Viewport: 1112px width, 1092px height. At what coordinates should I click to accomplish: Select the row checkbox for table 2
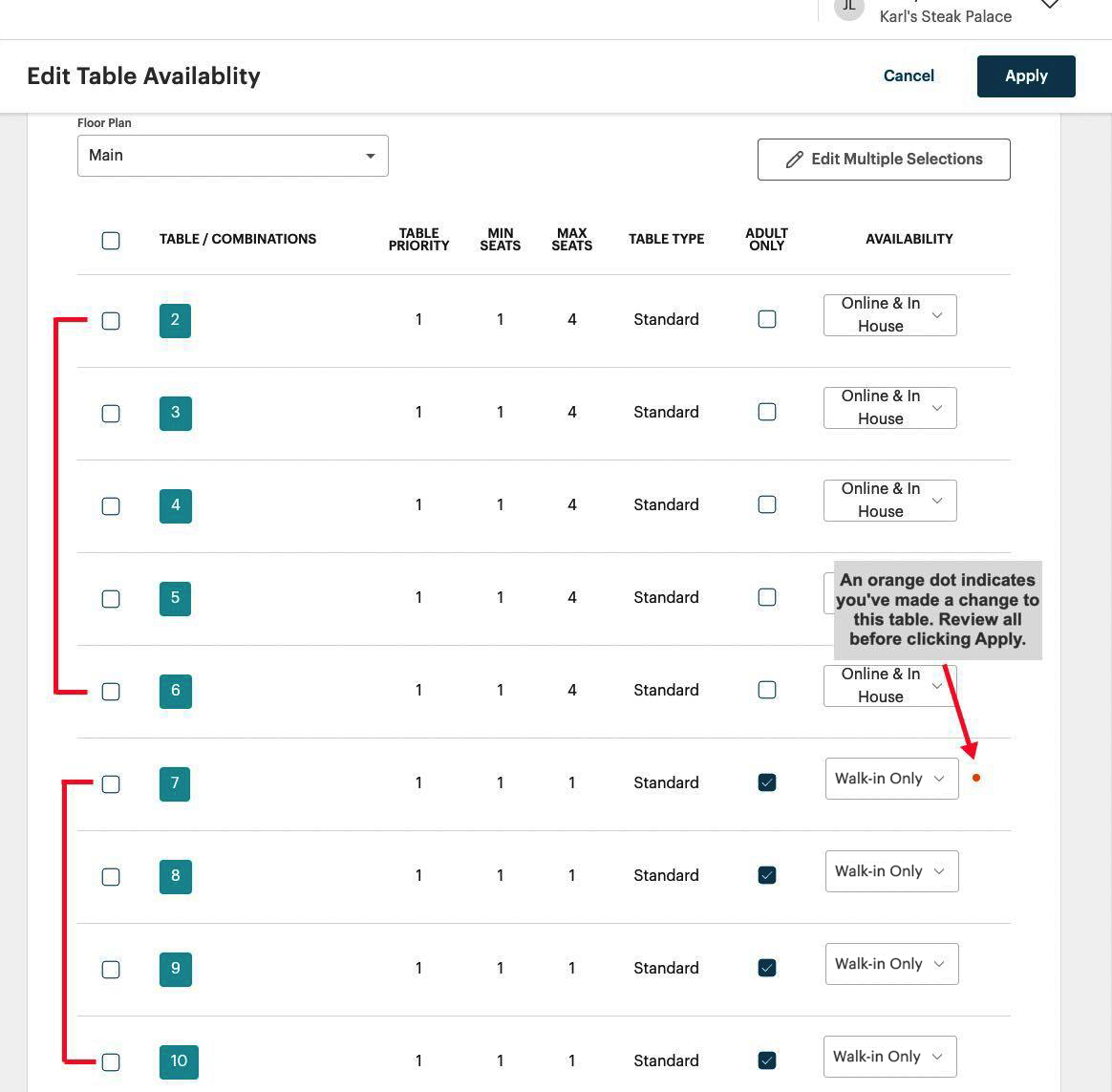[x=111, y=320]
